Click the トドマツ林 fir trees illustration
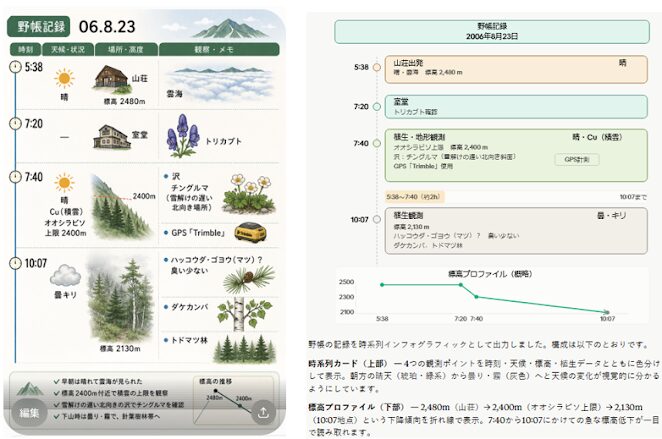 [x=245, y=349]
